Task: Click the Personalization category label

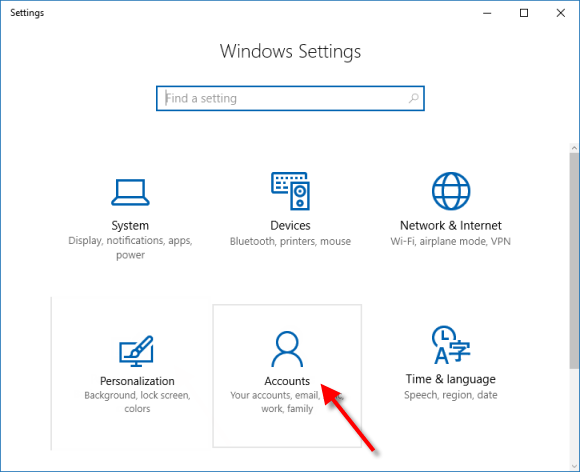Action: pyautogui.click(x=137, y=381)
